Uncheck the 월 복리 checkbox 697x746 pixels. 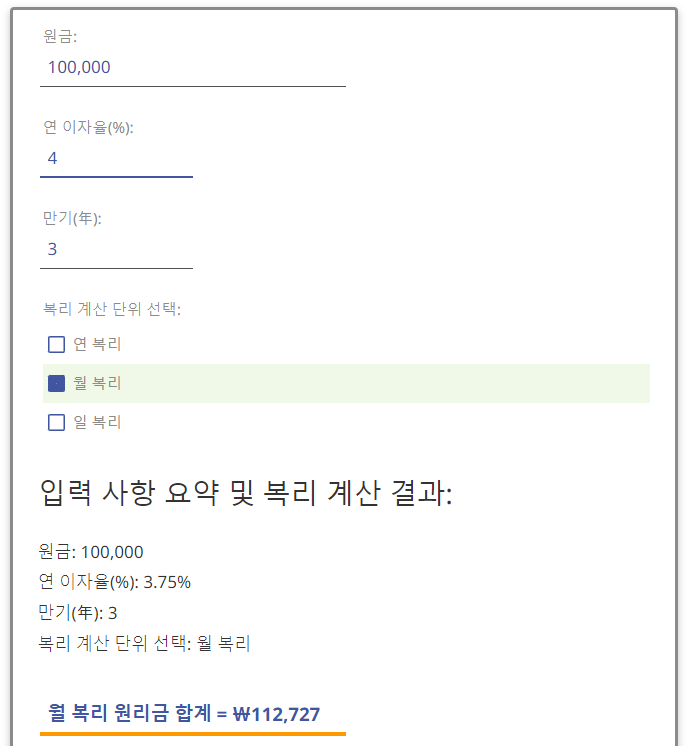56,383
